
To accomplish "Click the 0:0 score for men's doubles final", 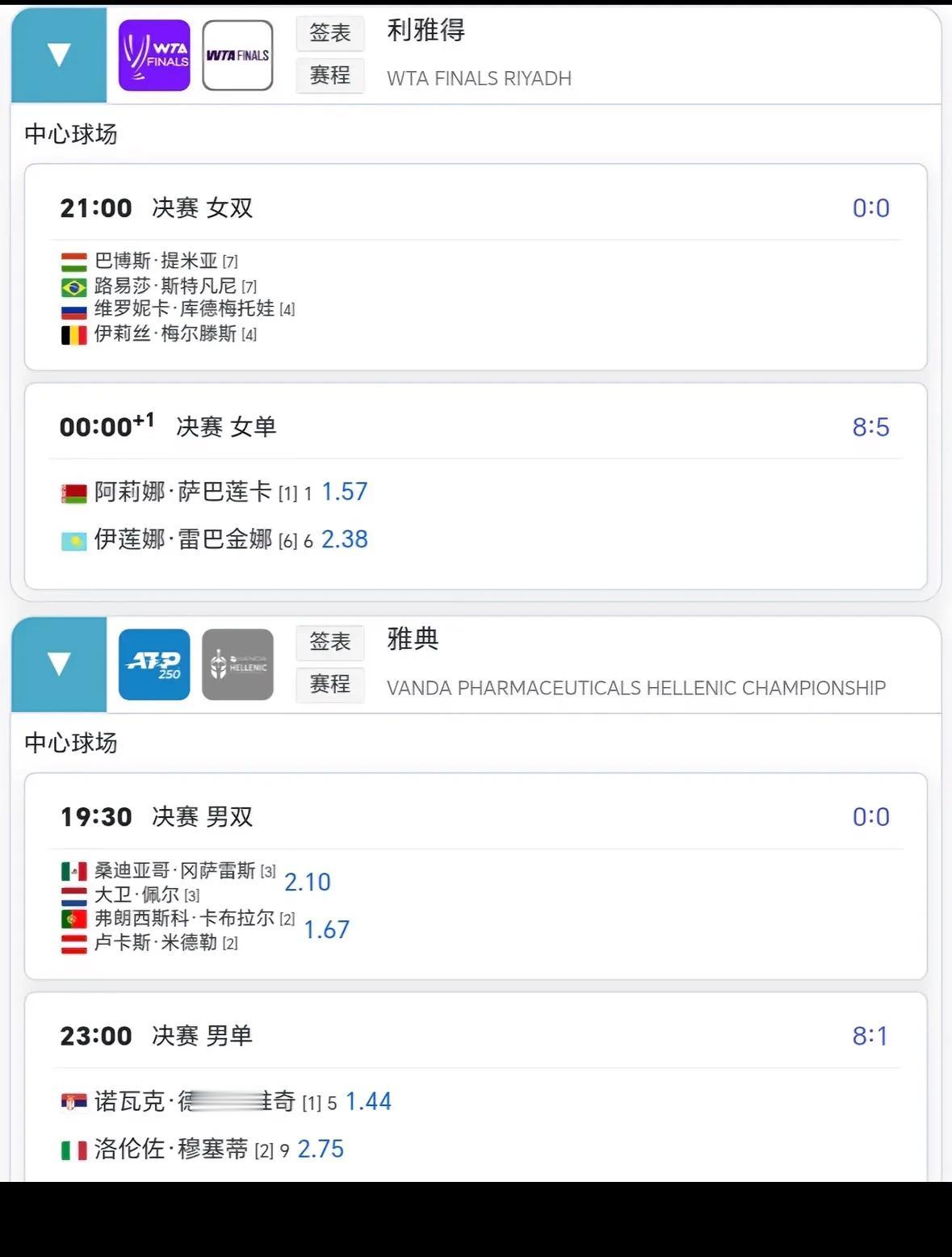I will tap(870, 817).
